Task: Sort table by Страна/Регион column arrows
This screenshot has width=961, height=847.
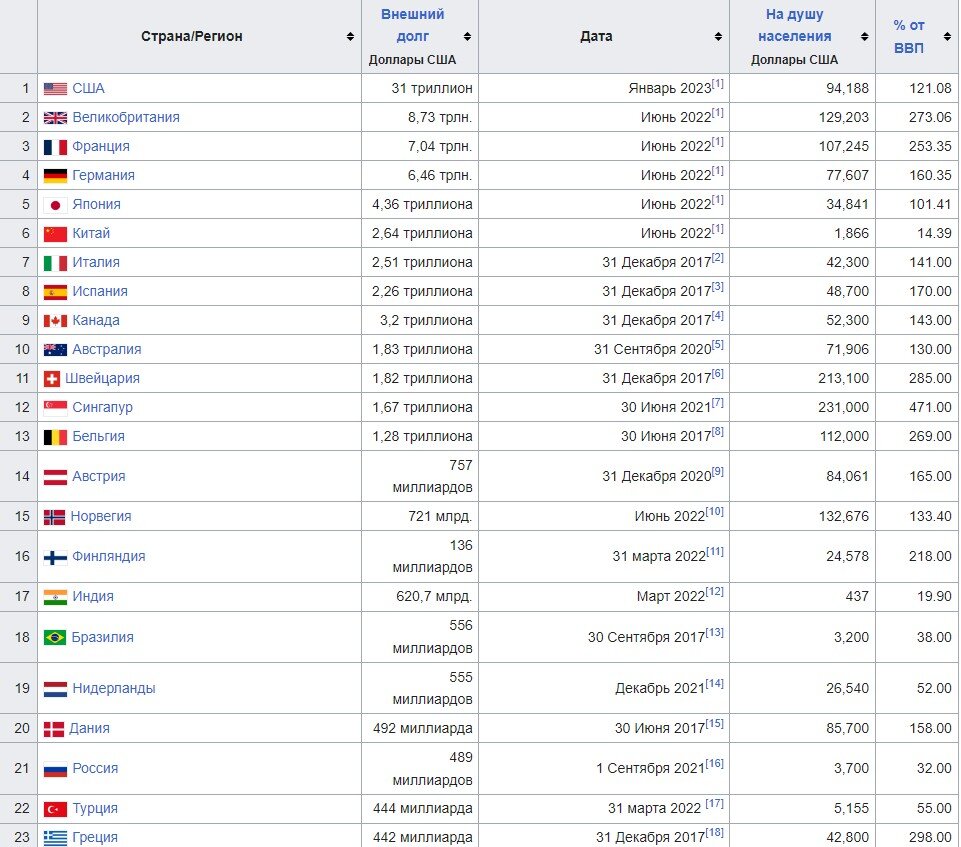Action: coord(350,37)
